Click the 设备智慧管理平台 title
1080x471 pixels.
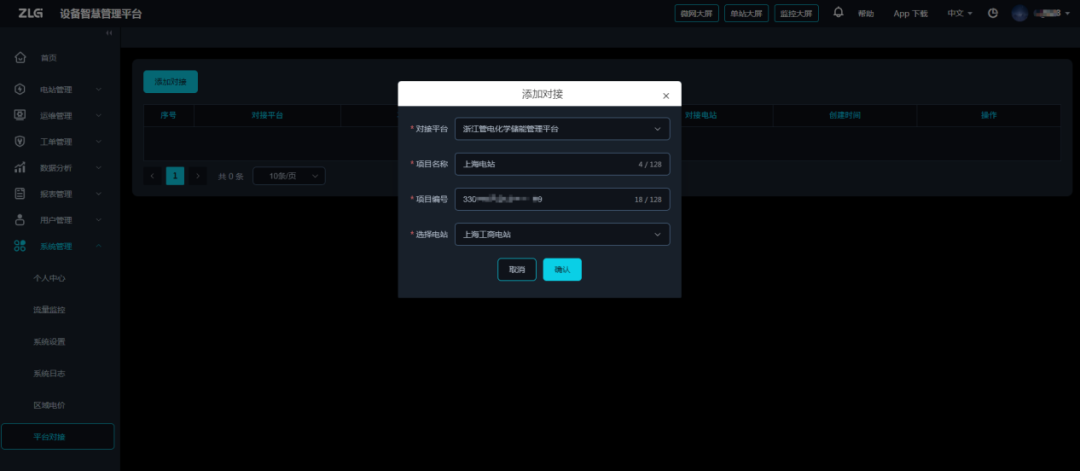point(101,14)
